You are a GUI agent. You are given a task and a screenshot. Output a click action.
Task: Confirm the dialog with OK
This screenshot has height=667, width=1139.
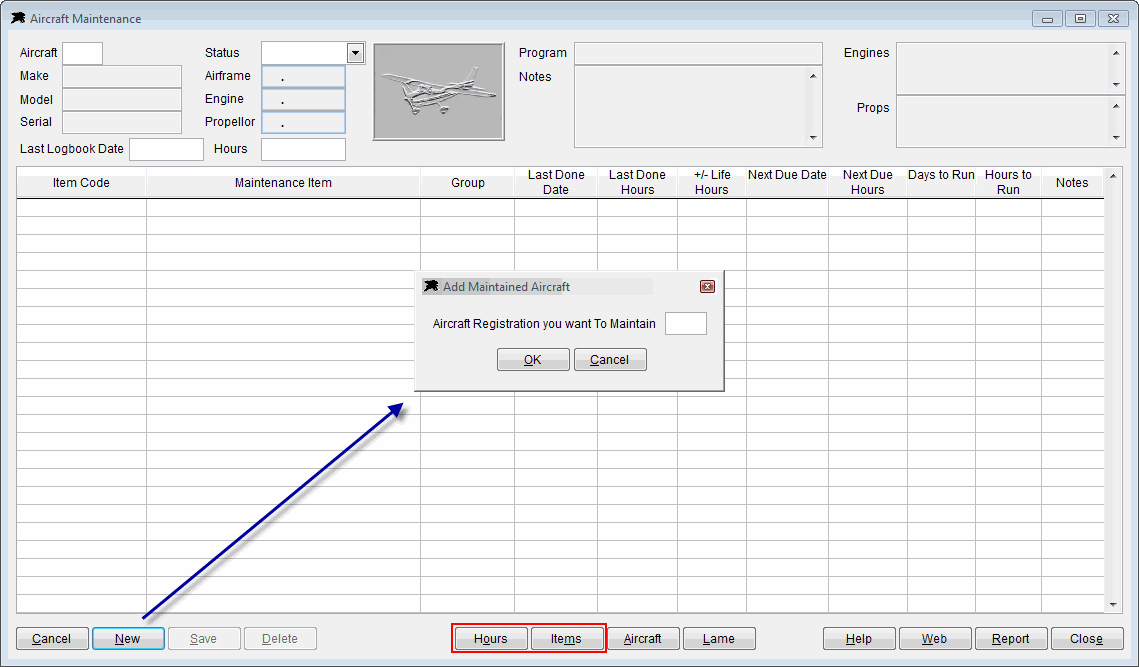point(533,360)
